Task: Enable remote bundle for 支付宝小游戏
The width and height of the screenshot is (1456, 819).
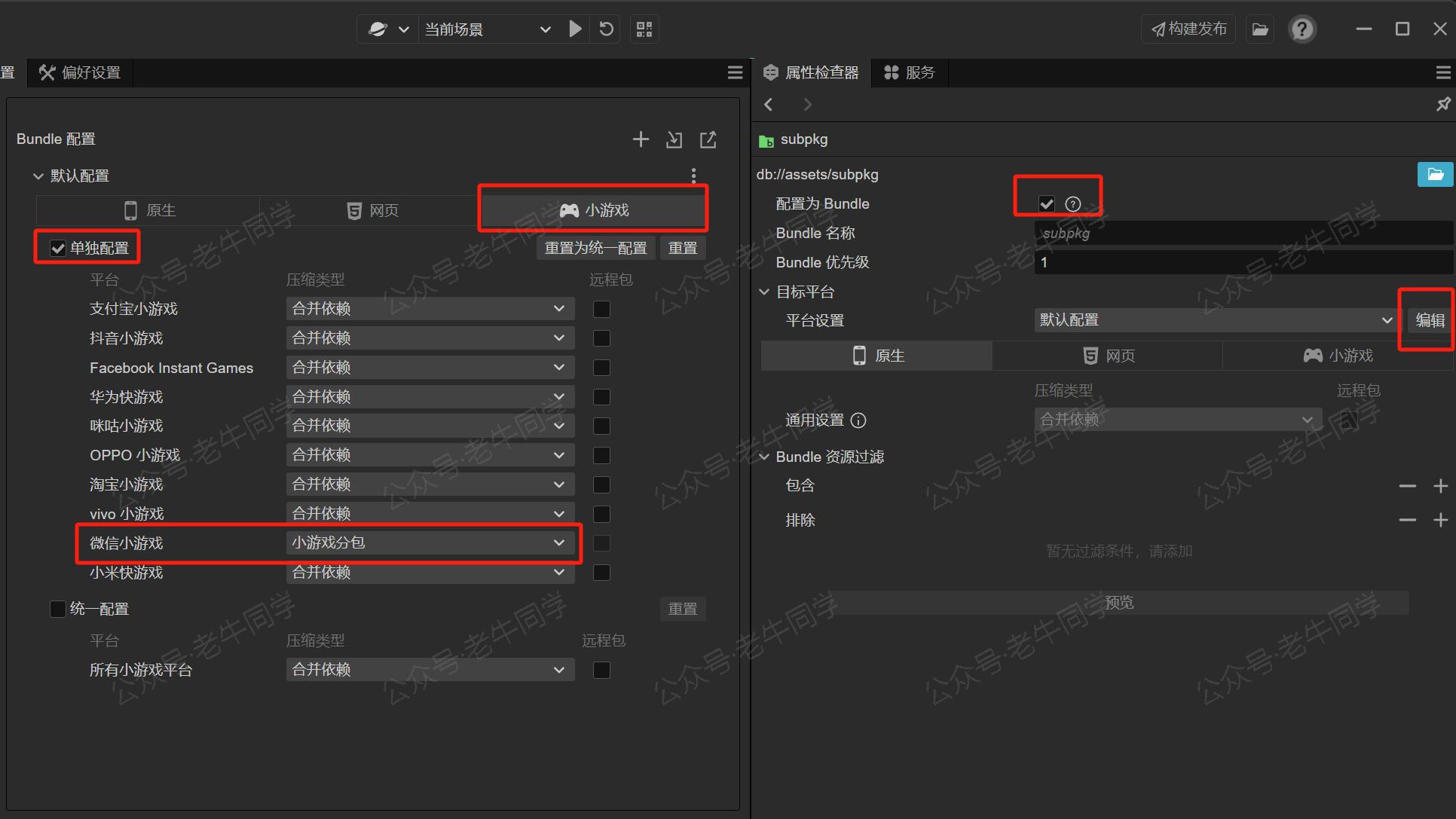Action: 601,309
